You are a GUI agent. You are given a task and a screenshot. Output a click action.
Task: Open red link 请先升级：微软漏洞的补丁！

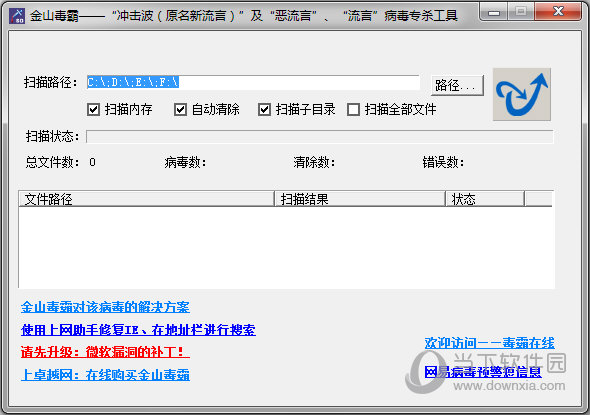[x=105, y=352]
